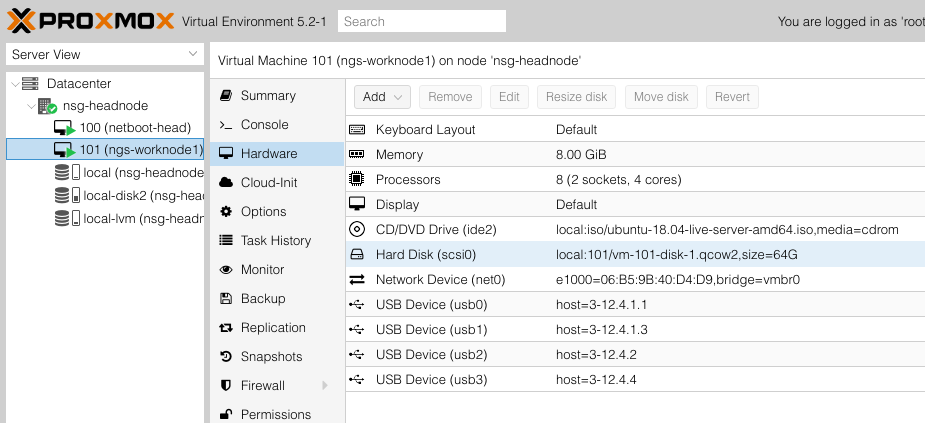The width and height of the screenshot is (925, 423).
Task: Click the Proxmox logo icon
Action: (x=22, y=20)
